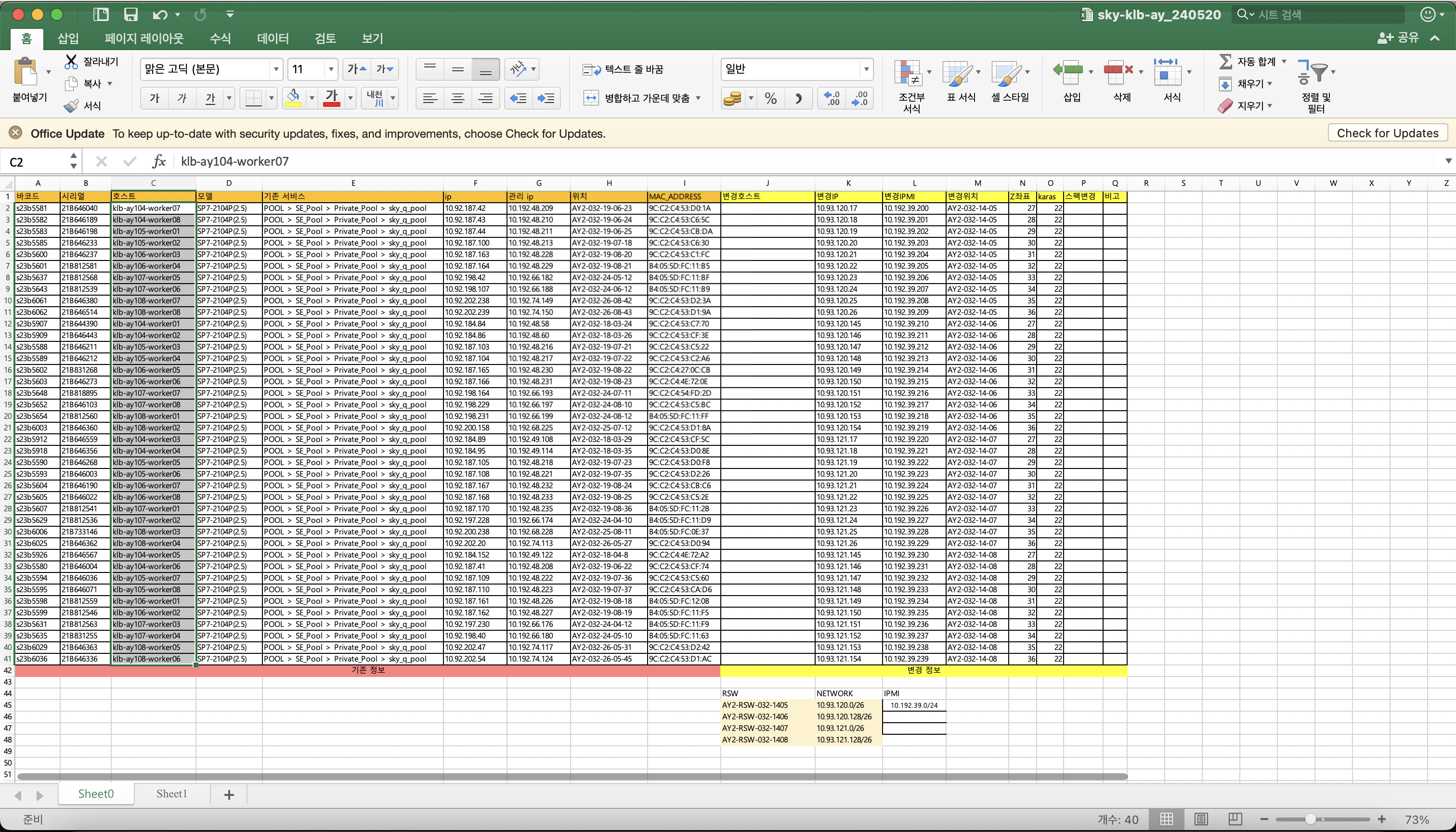Open number format dropdown showing 일반
This screenshot has width=1456, height=832.
point(866,69)
